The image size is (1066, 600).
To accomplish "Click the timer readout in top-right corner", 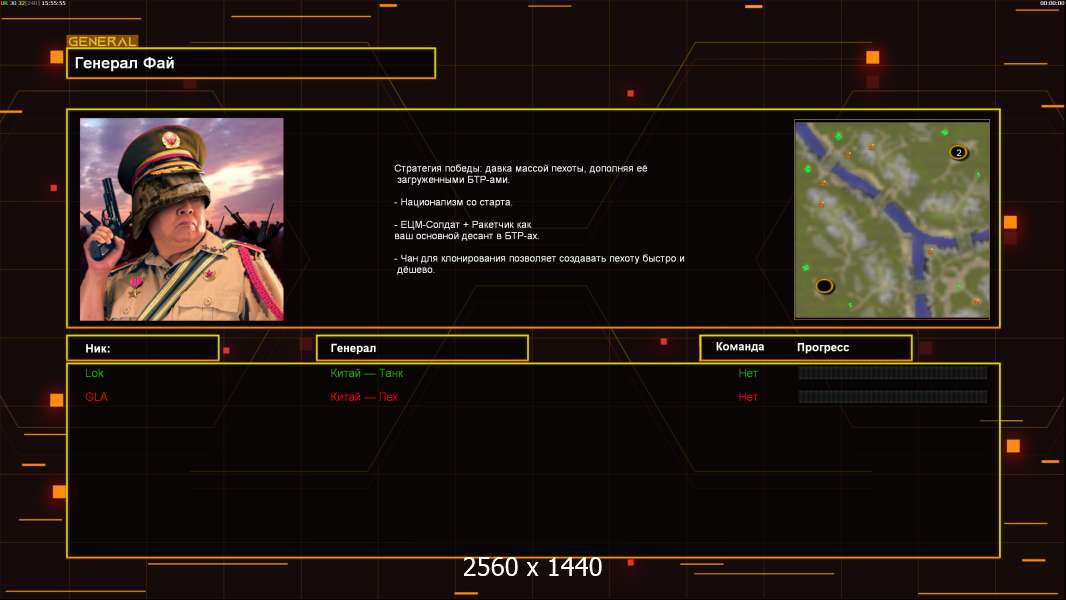I will click(x=1052, y=3).
